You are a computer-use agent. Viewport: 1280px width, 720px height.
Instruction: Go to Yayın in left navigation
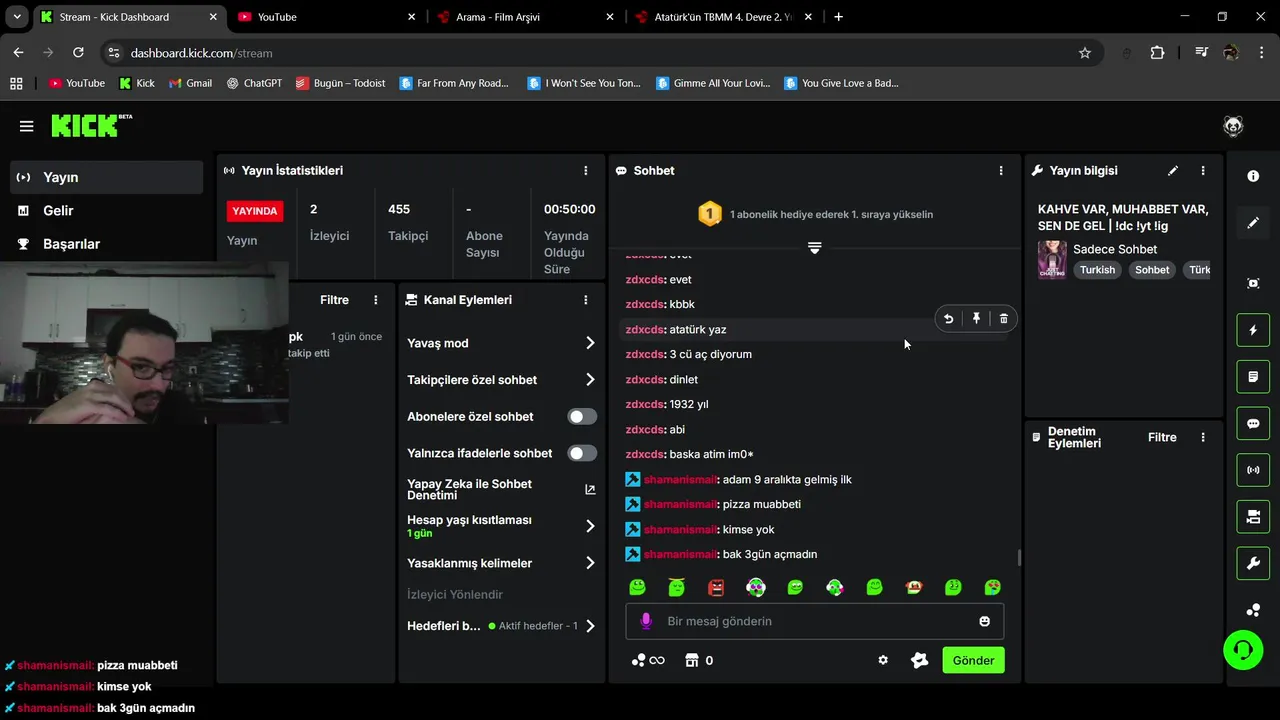click(106, 177)
